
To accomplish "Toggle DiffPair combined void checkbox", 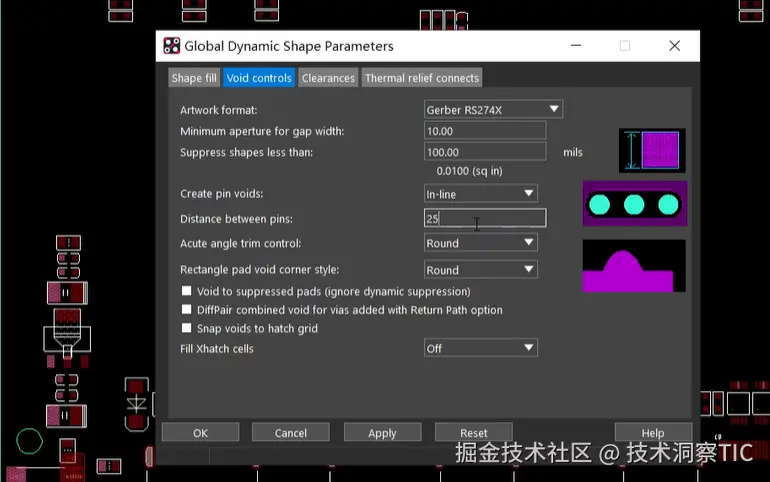I will (187, 310).
